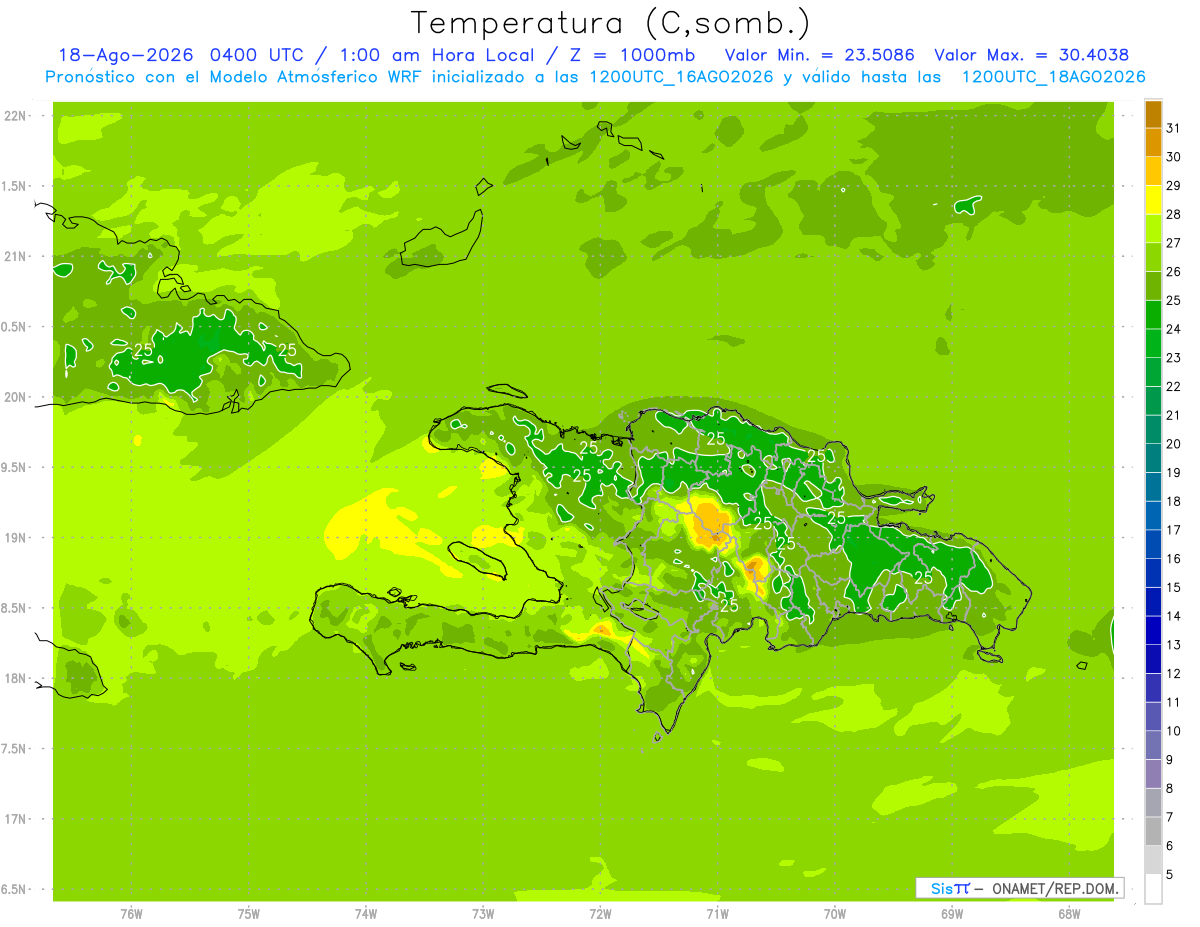Viewport: 1200px width, 927px height.
Task: Click the '68W' longitude axis label
Action: (x=1069, y=913)
